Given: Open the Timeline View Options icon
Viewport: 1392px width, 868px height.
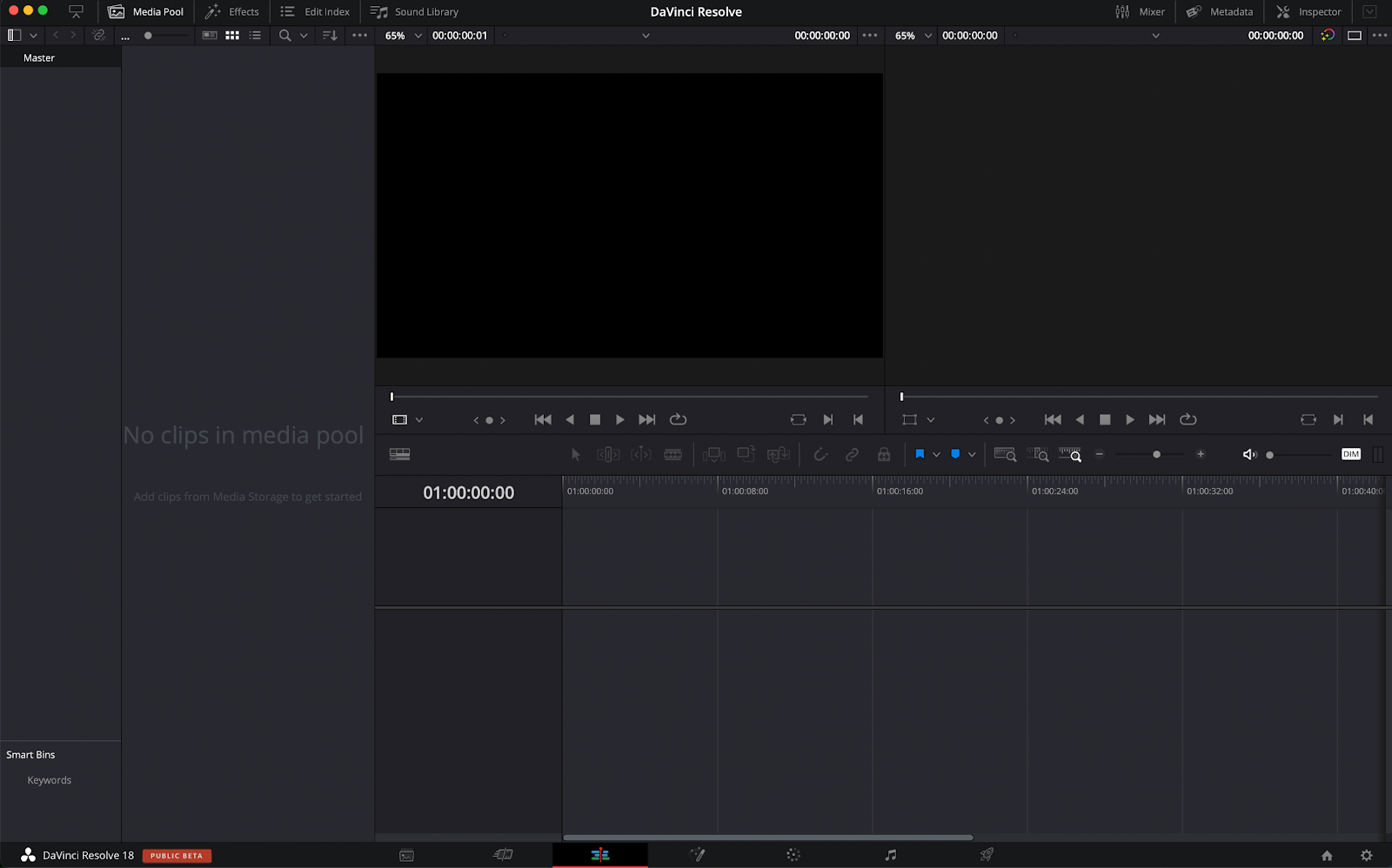Looking at the screenshot, I should [399, 454].
